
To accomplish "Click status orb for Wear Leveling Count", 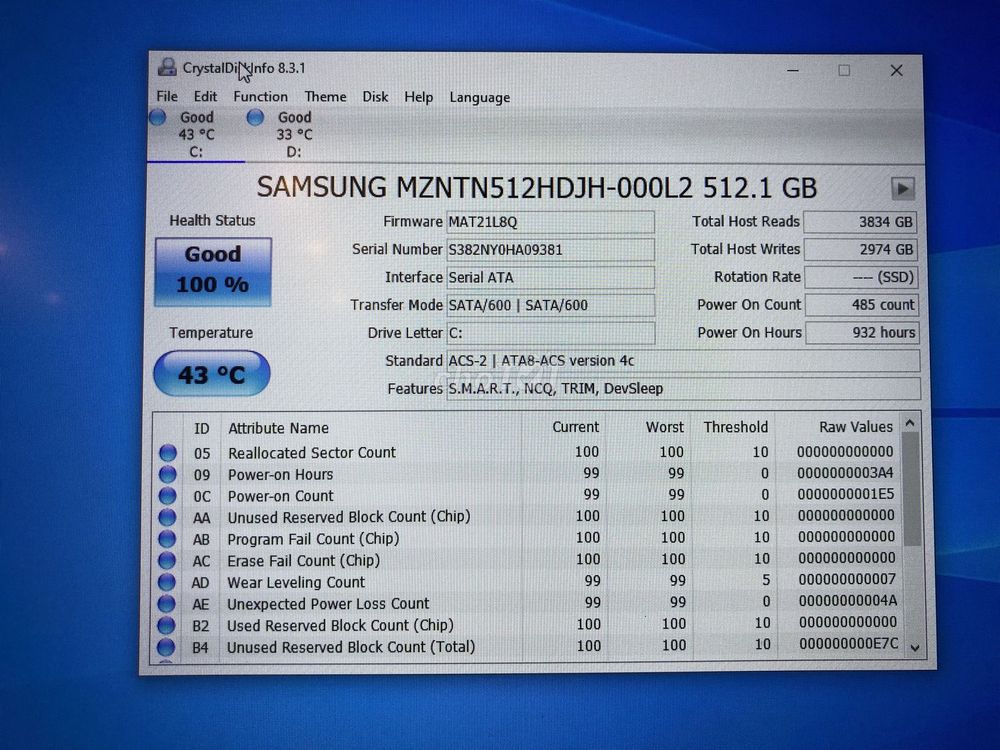I will pos(166,582).
